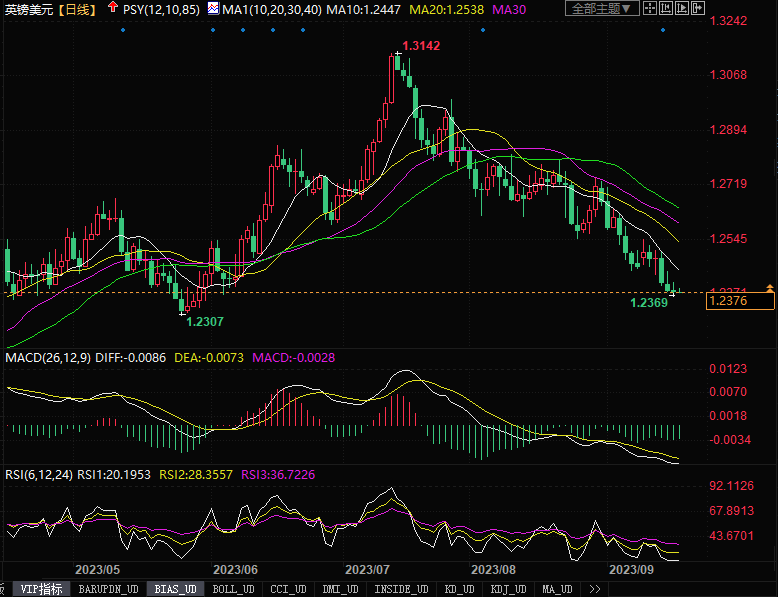The height and width of the screenshot is (597, 778).
Task: Click the MA1 indicator settings icon
Action: coord(213,9)
